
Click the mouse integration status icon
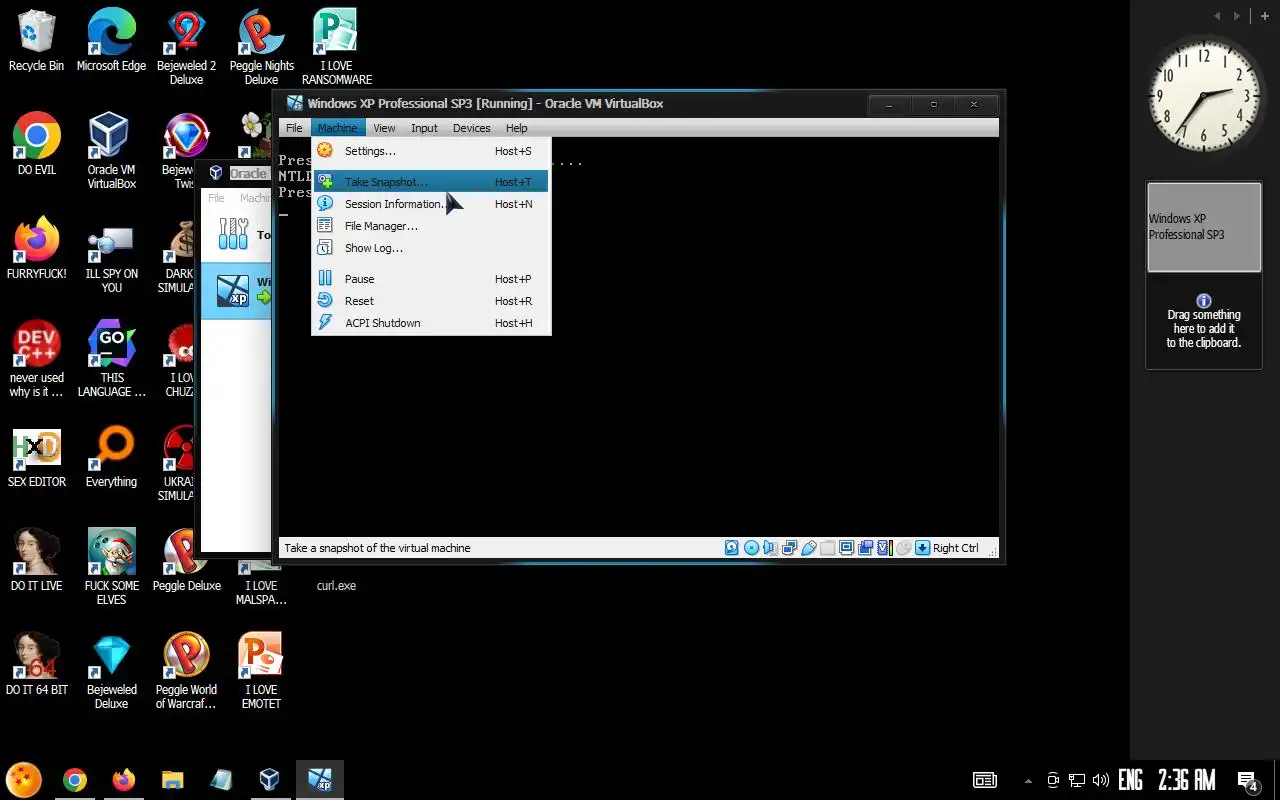coord(903,548)
